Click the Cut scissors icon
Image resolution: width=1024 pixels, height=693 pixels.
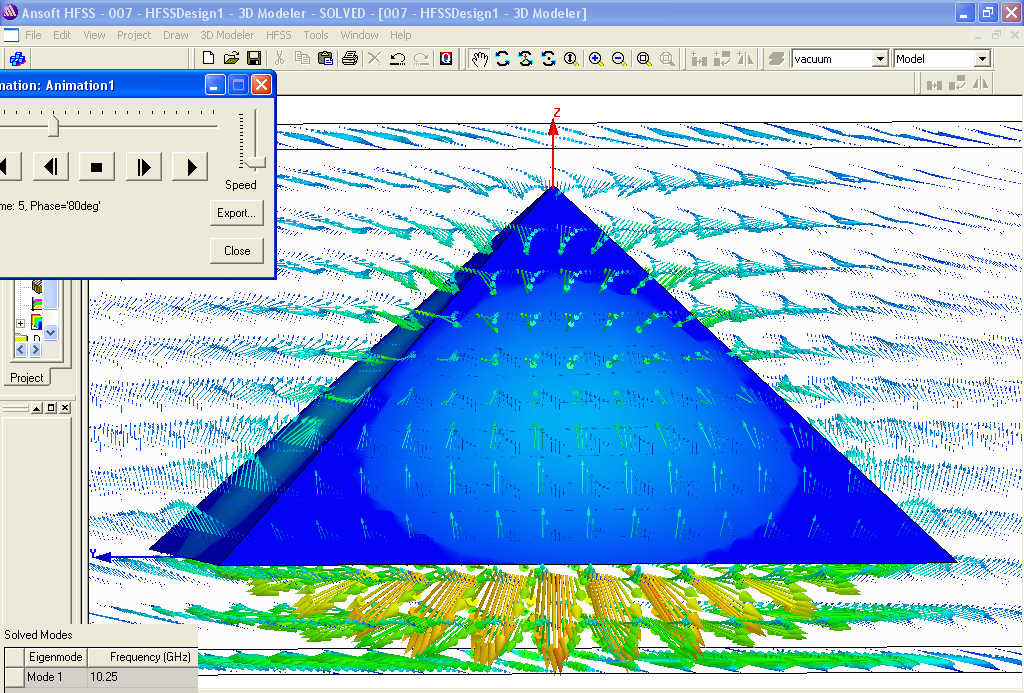280,58
